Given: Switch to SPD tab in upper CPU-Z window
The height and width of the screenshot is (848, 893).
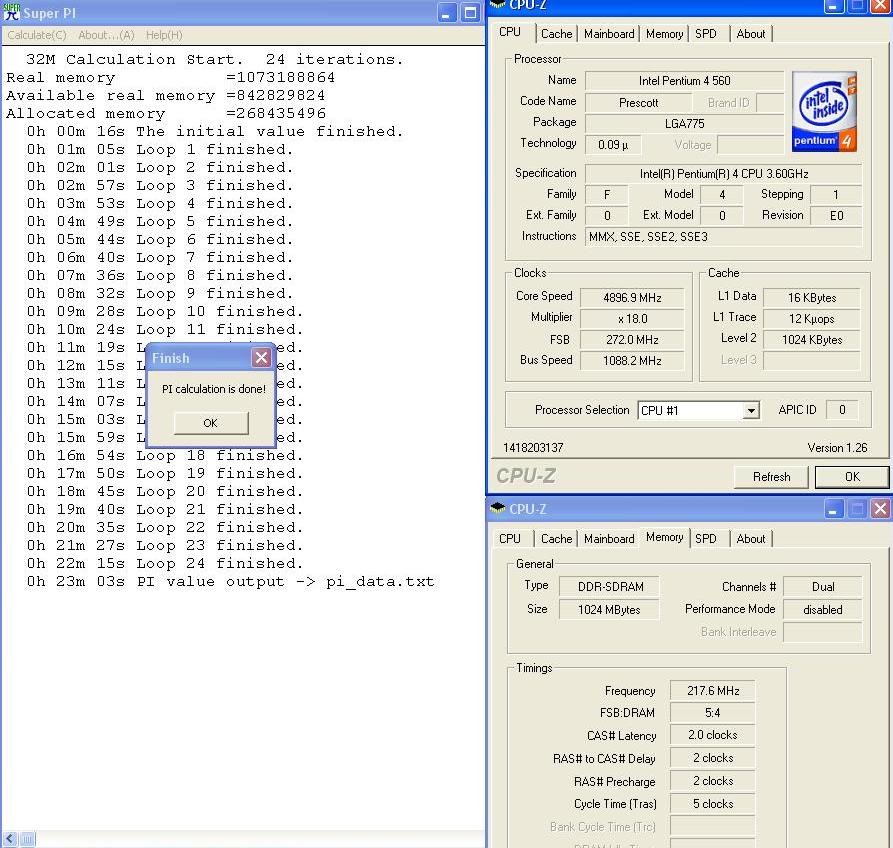Looking at the screenshot, I should click(x=706, y=34).
